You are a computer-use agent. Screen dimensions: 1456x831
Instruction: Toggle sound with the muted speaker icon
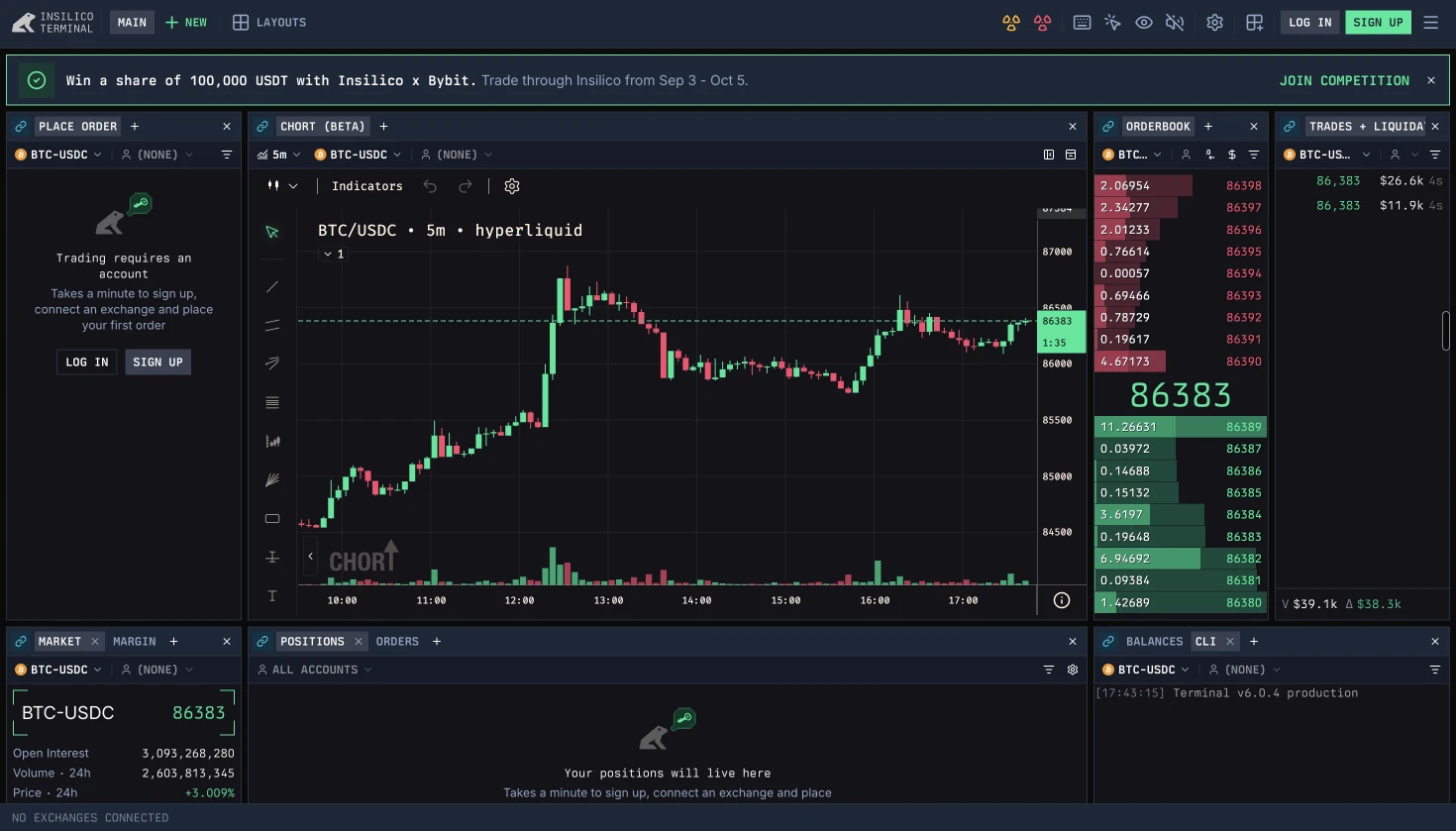pyautogui.click(x=1175, y=23)
